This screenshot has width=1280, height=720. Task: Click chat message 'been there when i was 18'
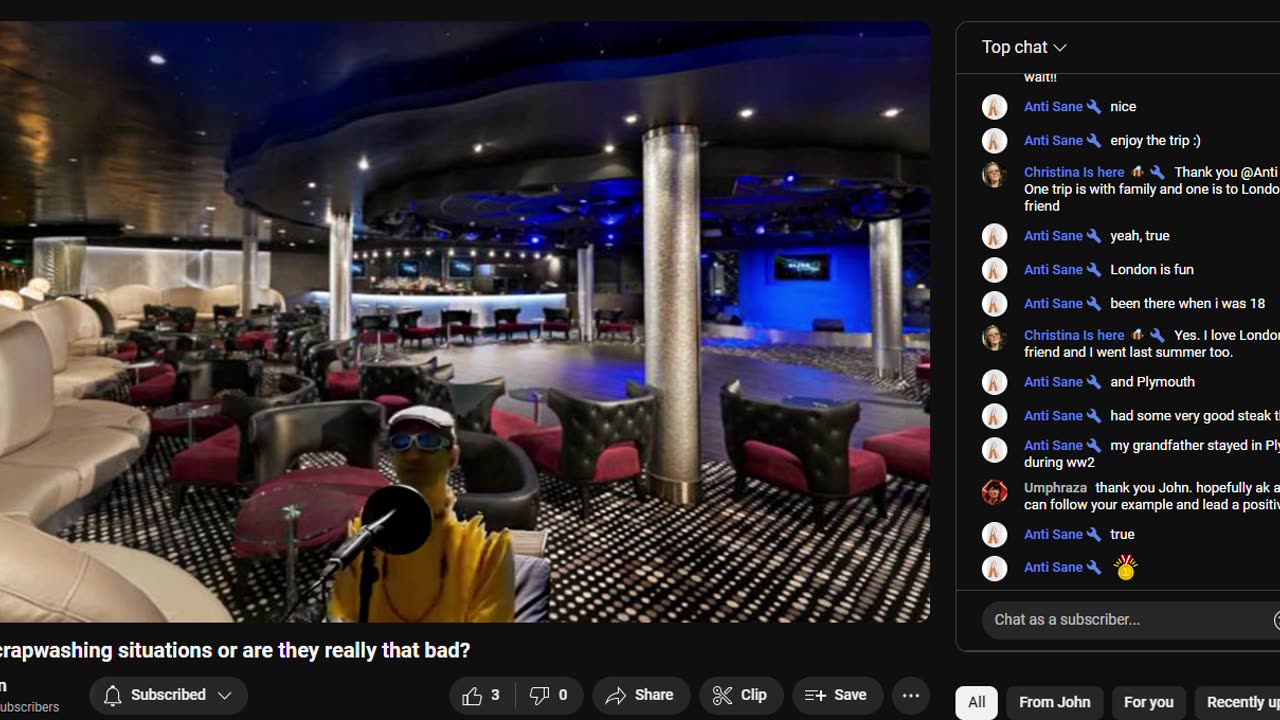coord(1187,304)
